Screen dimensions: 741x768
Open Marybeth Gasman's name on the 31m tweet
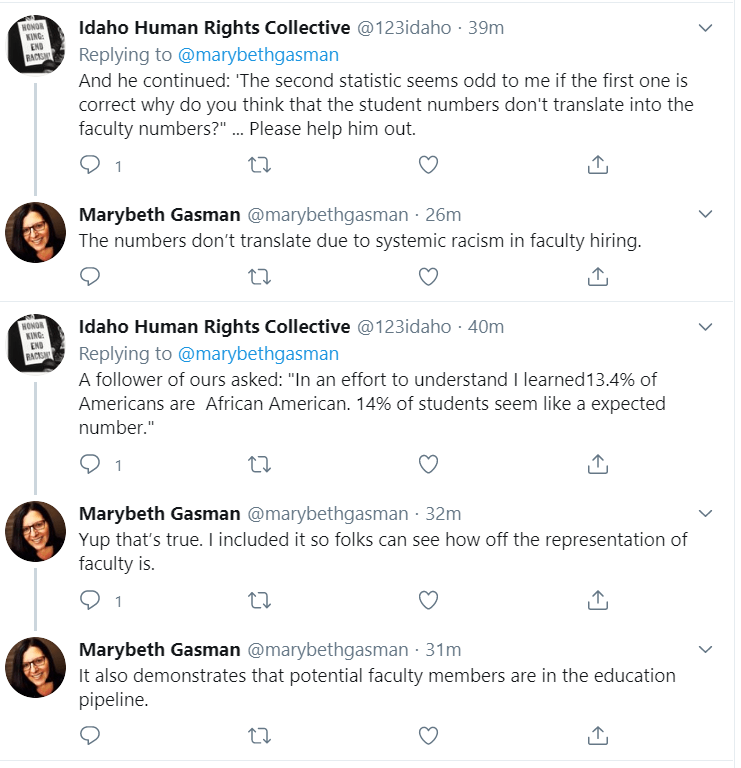point(159,650)
